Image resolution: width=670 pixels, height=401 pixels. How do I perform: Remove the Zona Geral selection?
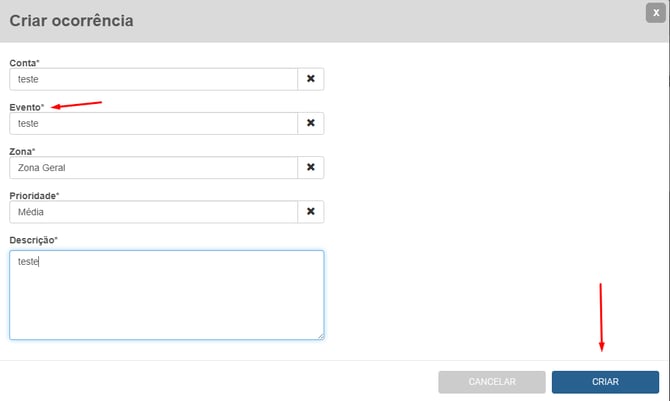pyautogui.click(x=310, y=168)
